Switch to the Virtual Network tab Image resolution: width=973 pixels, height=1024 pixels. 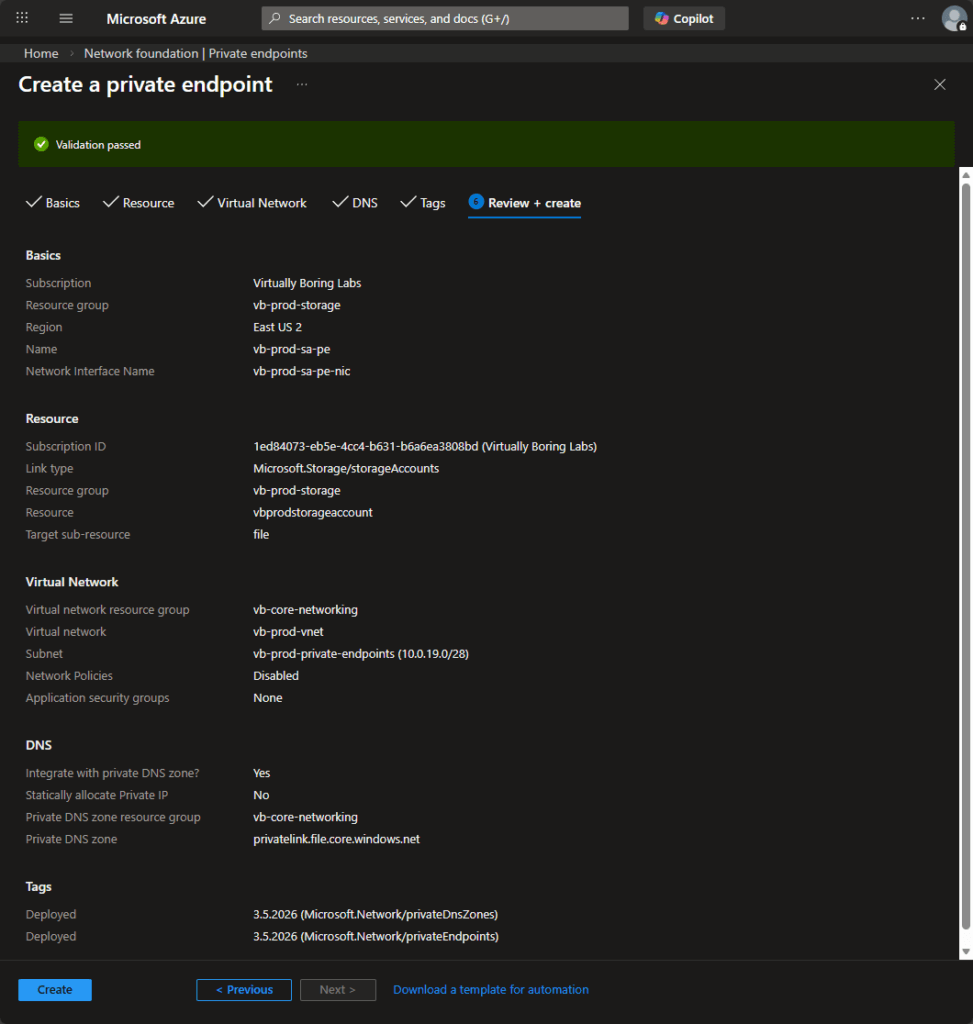(x=252, y=203)
